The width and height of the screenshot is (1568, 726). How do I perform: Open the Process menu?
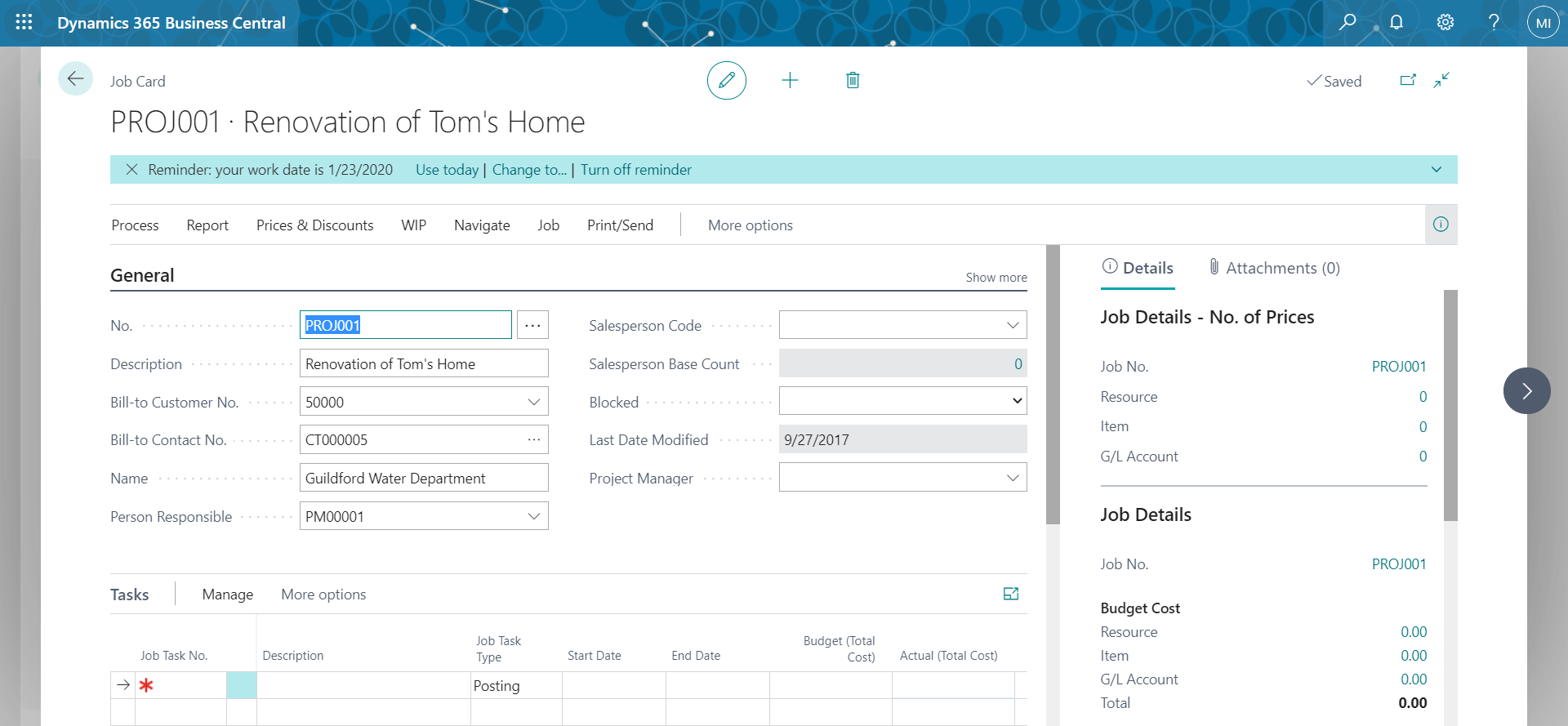pos(136,225)
